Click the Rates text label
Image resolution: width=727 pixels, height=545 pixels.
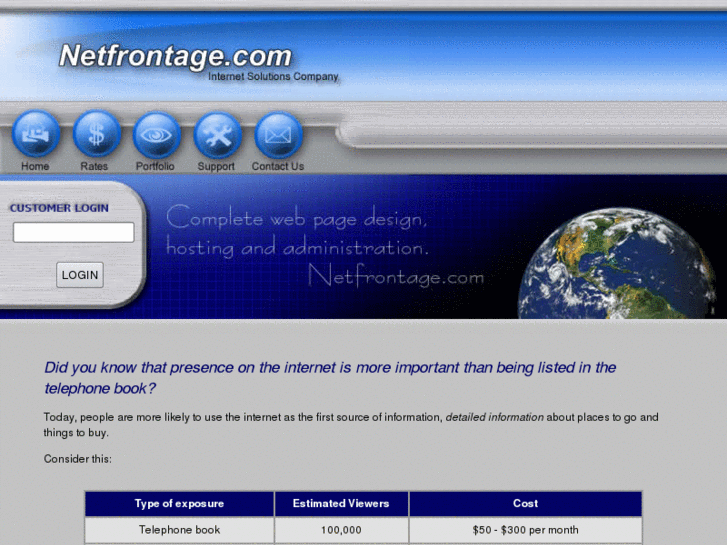(94, 166)
